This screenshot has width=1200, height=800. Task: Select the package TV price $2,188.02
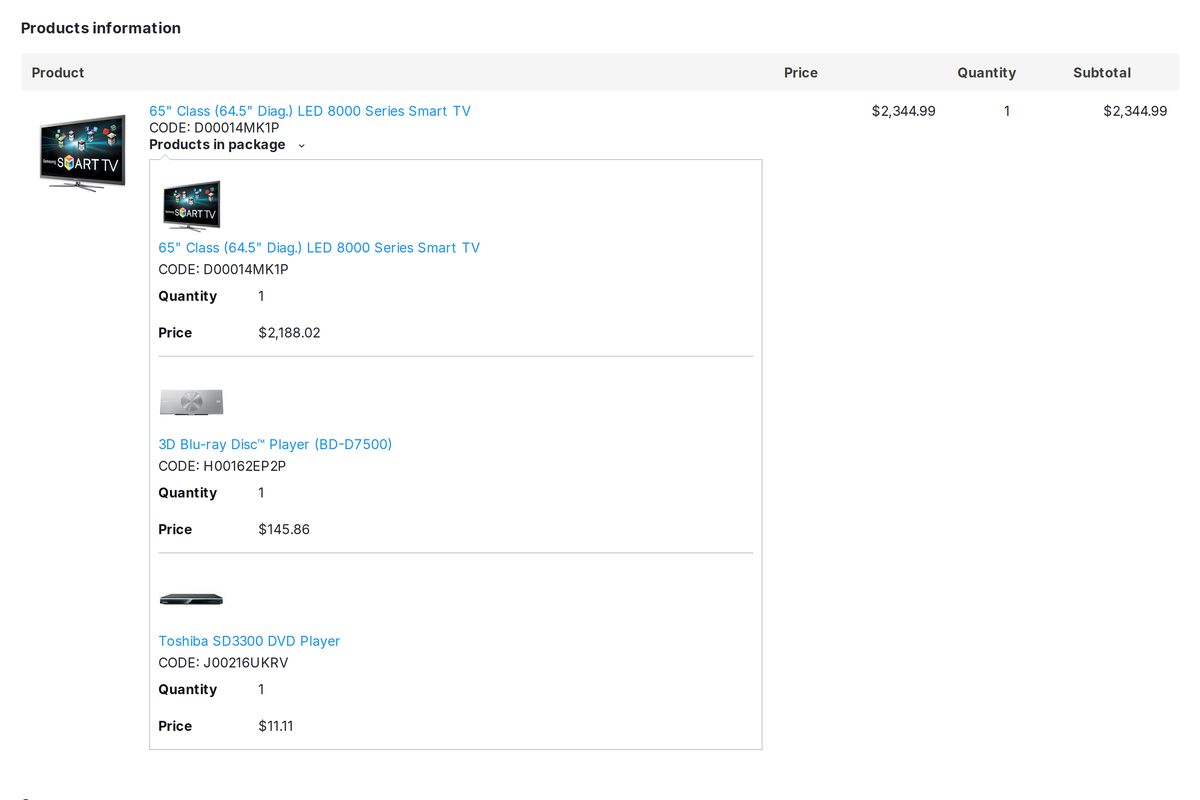pyautogui.click(x=289, y=333)
